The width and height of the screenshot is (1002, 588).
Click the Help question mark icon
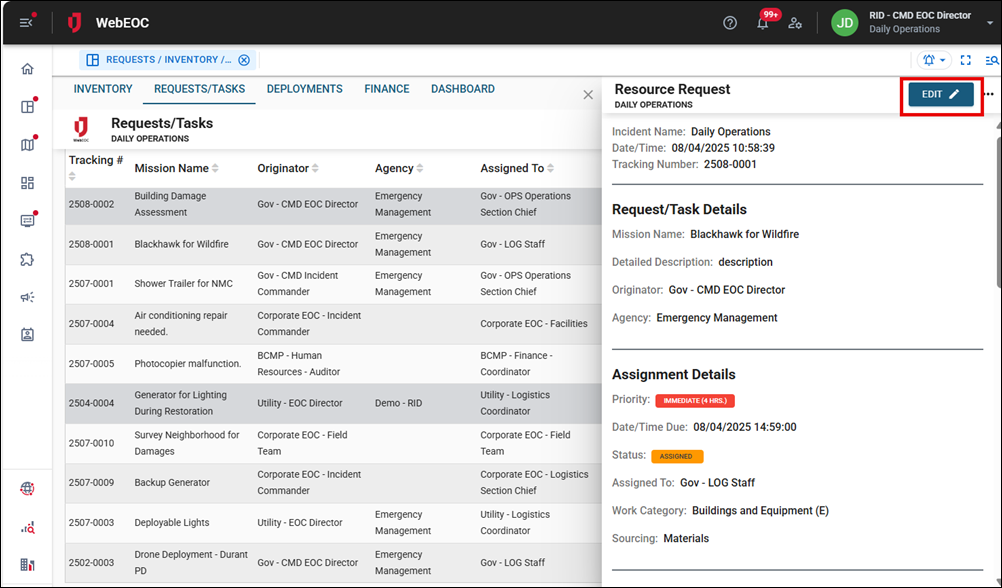tap(730, 22)
